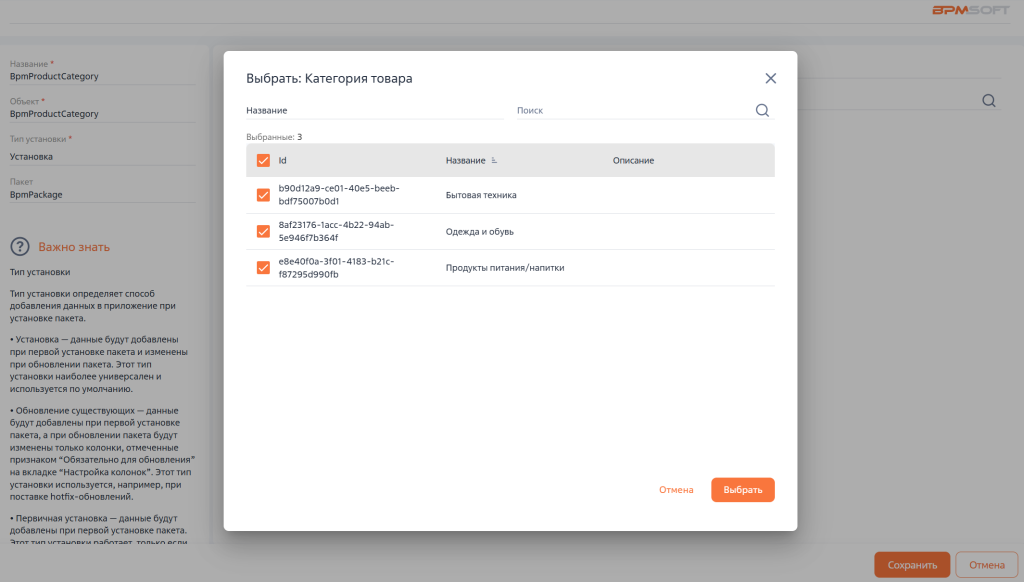1024x582 pixels.
Task: Uncheck the Бытовая техника row checkbox
Action: tap(264, 195)
